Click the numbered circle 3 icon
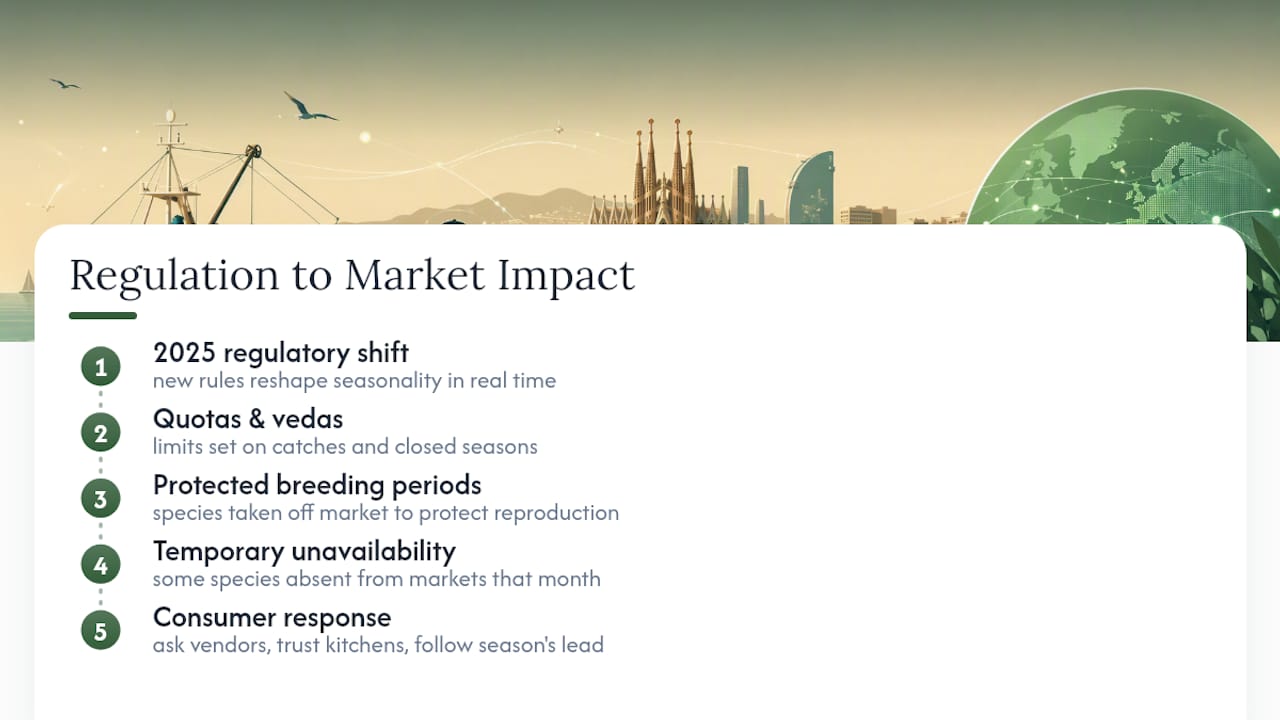 [100, 499]
